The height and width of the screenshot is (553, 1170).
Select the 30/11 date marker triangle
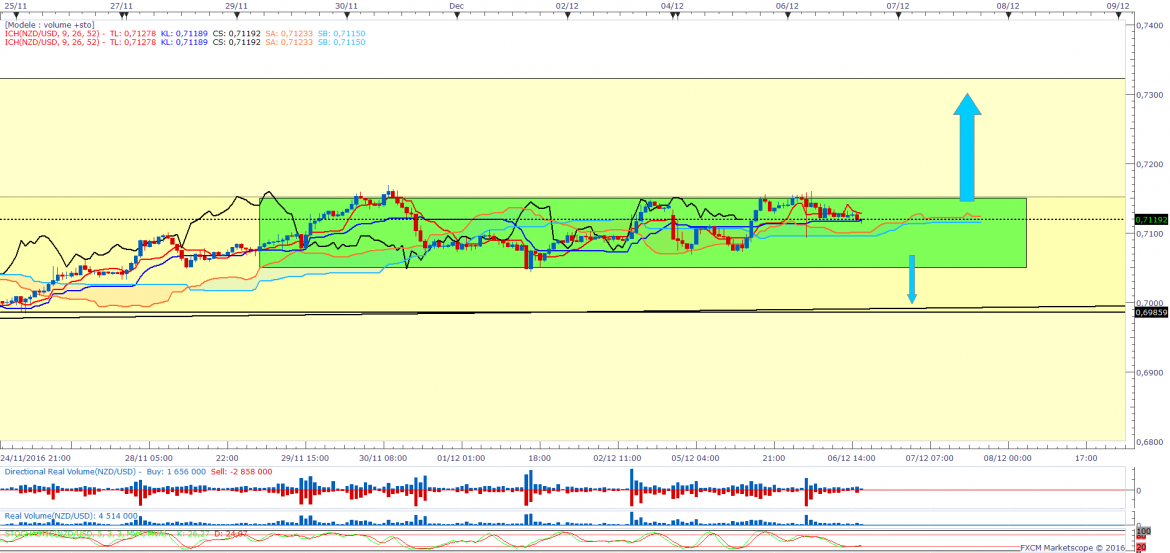click(345, 14)
